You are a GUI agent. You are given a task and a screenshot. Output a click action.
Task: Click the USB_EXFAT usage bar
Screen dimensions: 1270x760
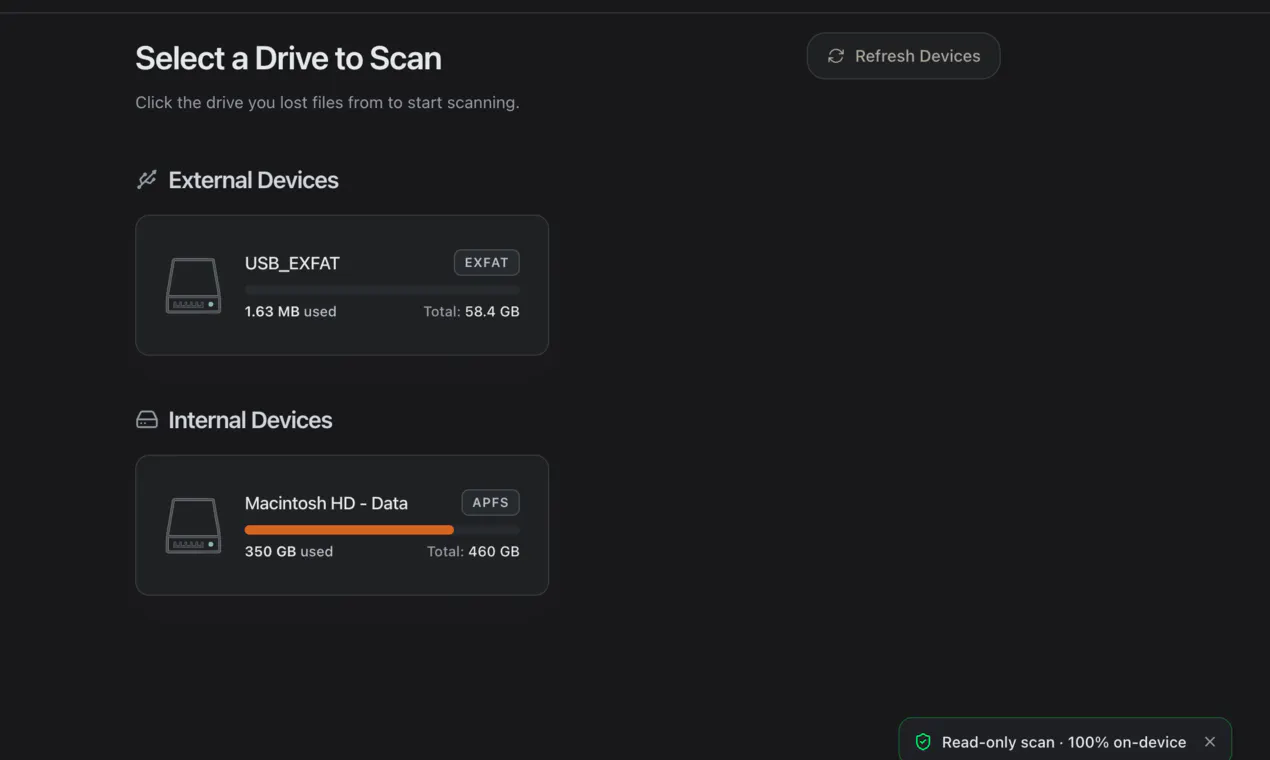click(x=382, y=290)
